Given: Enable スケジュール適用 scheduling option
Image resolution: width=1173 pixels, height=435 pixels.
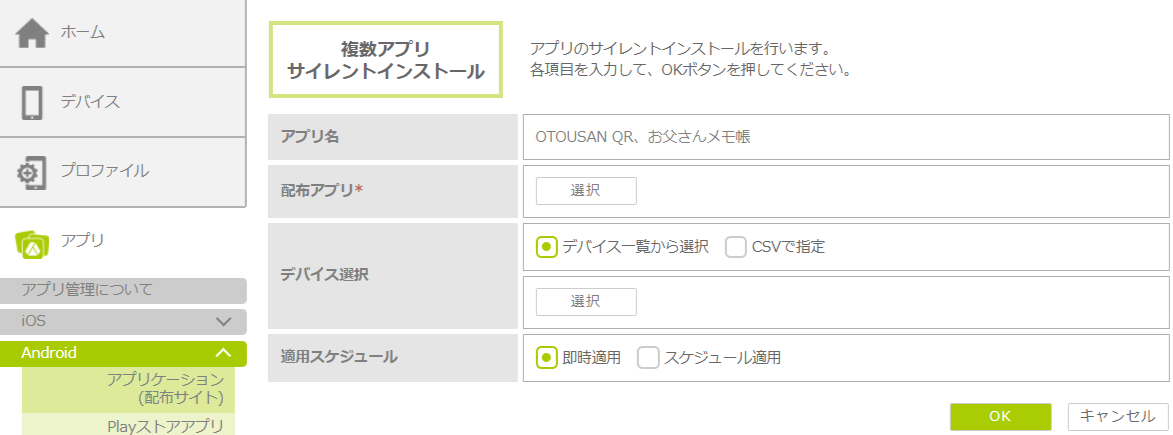Looking at the screenshot, I should [x=648, y=357].
